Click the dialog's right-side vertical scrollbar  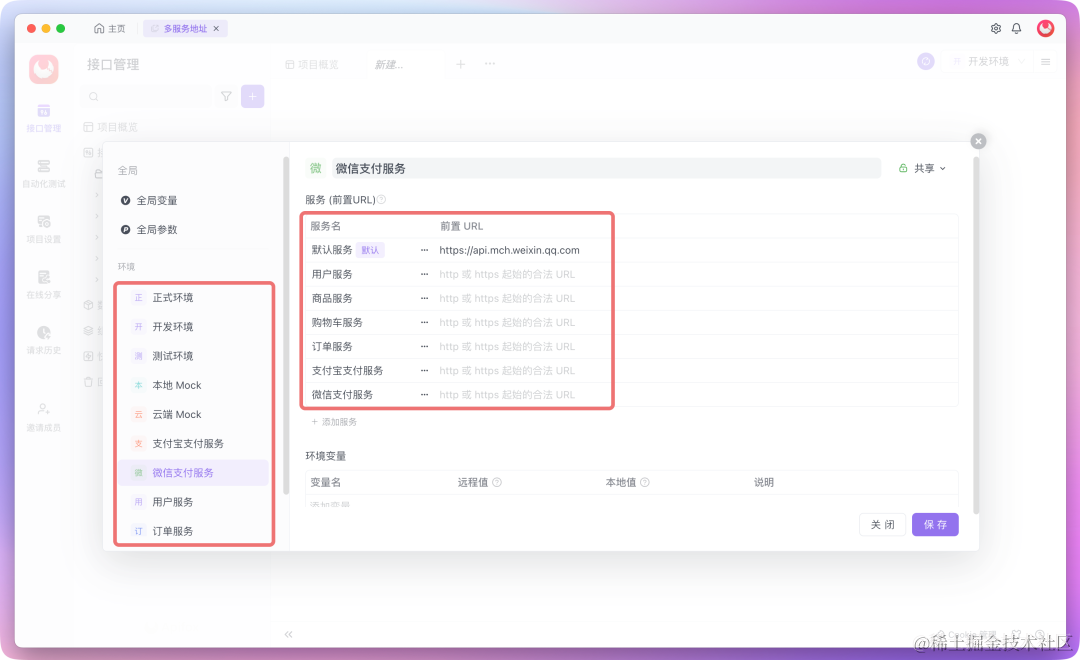coord(976,336)
